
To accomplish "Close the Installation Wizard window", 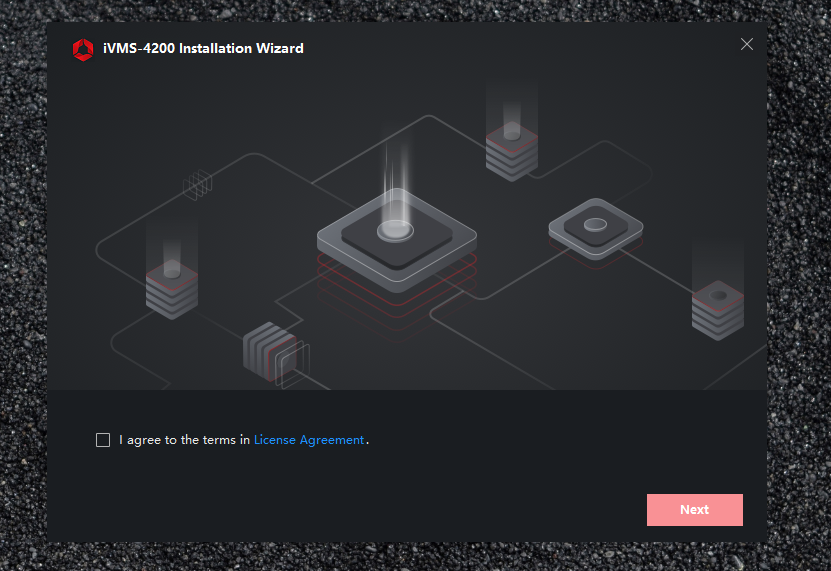I will tap(747, 44).
